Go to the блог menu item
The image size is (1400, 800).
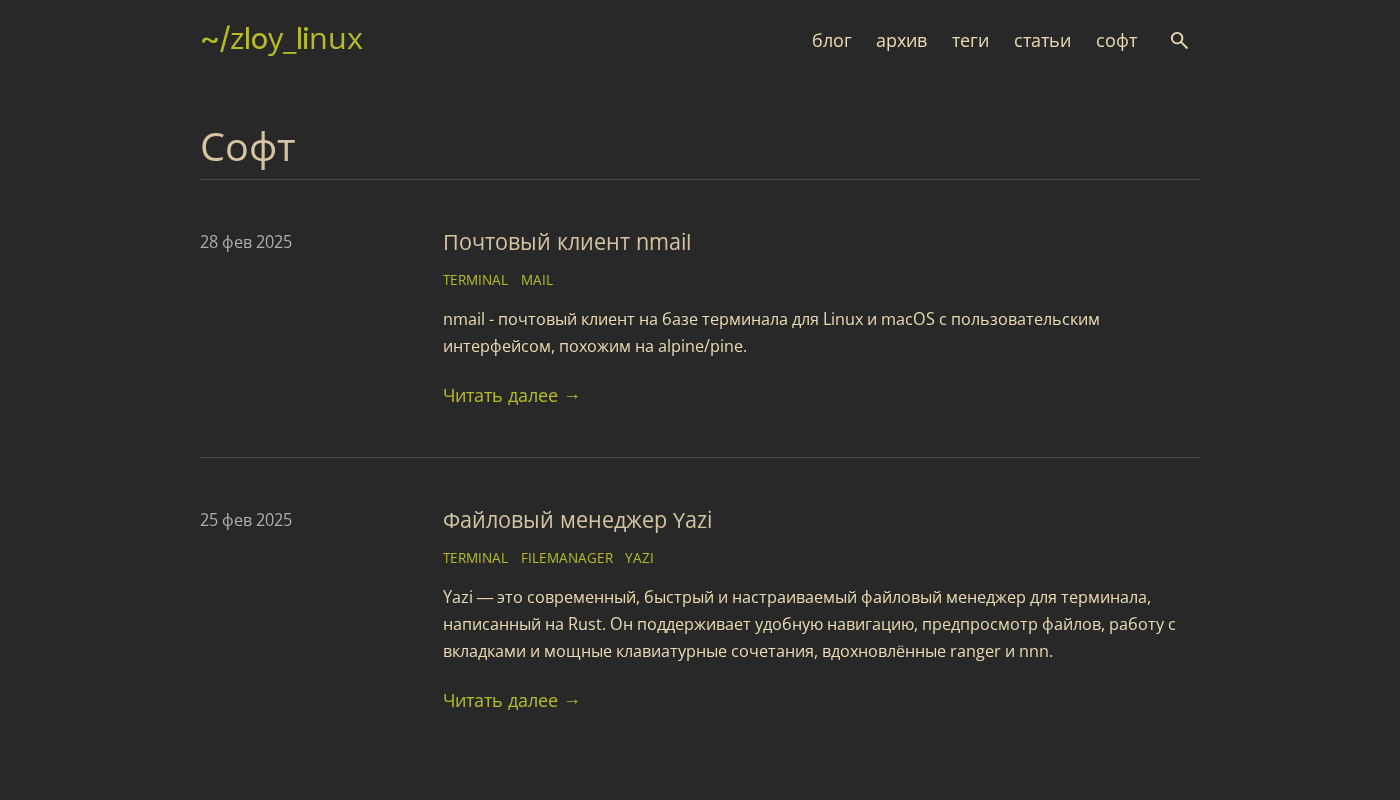[831, 41]
